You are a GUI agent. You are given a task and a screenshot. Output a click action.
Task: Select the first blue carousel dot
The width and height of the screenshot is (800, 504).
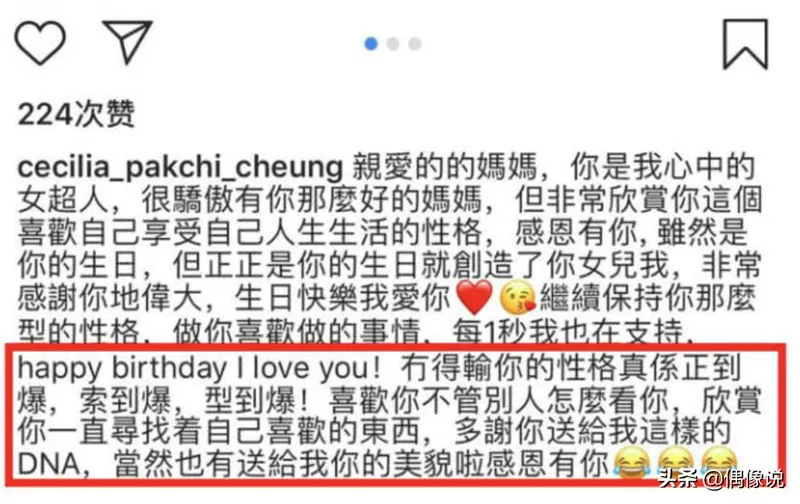tap(371, 44)
